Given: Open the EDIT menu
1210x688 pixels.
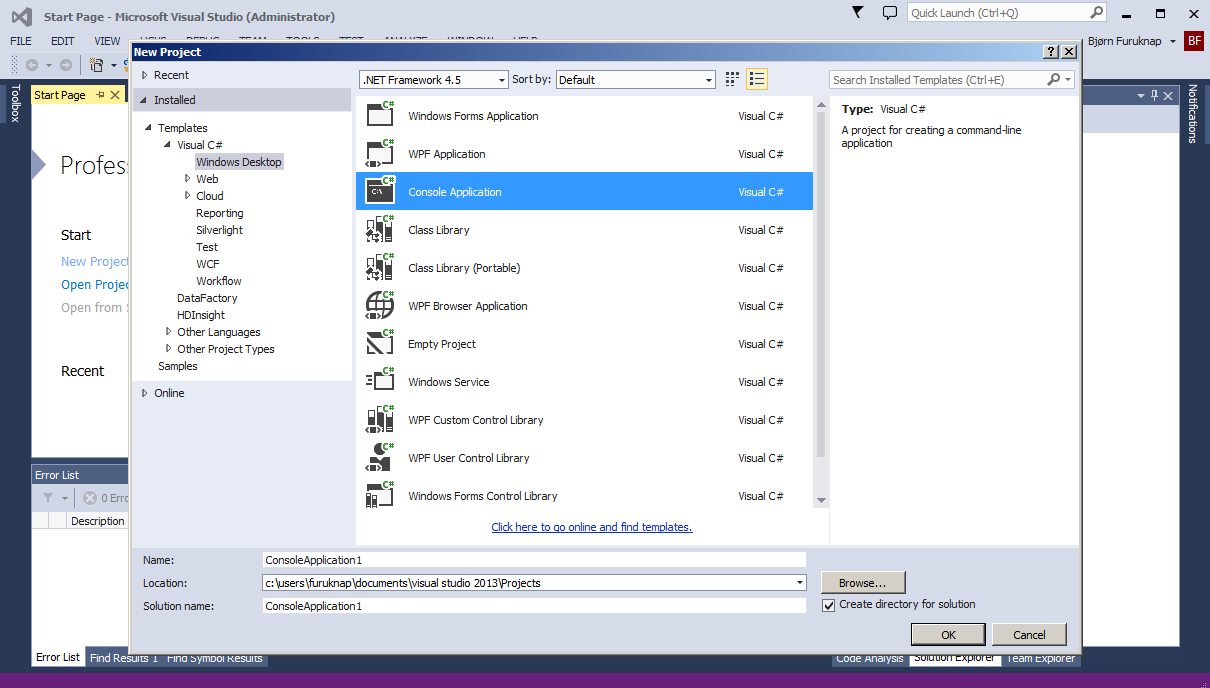Looking at the screenshot, I should (63, 41).
